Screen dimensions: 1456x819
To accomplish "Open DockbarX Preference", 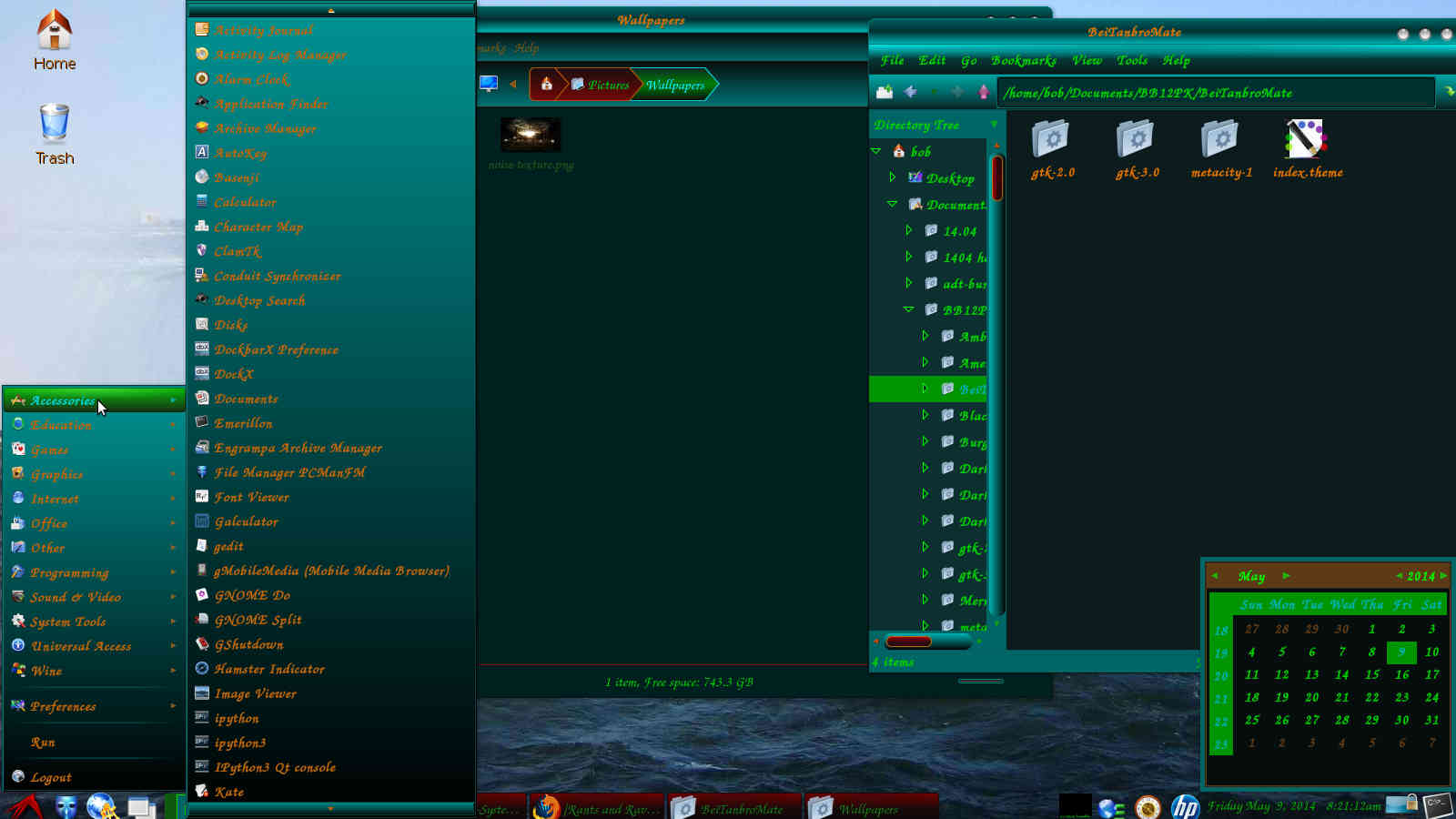I will tap(331, 349).
